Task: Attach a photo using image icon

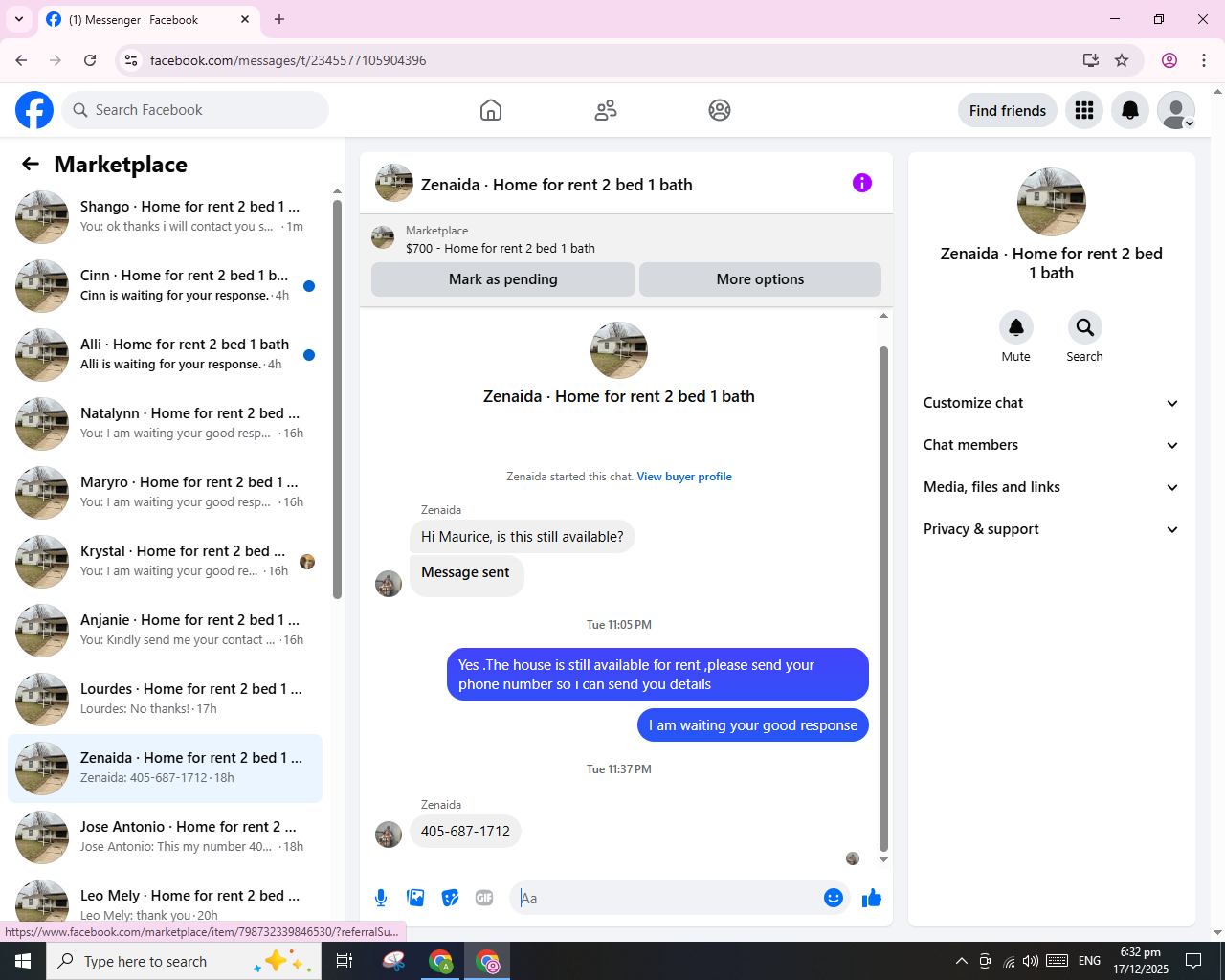Action: (x=415, y=898)
